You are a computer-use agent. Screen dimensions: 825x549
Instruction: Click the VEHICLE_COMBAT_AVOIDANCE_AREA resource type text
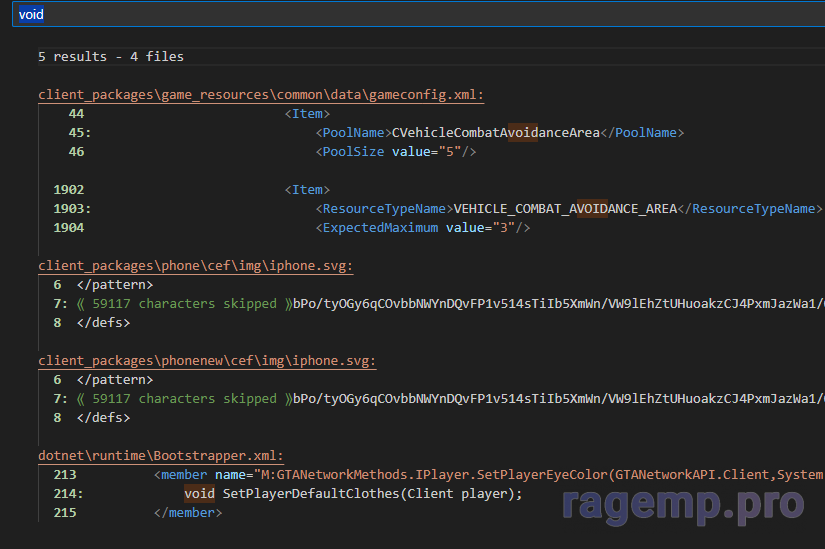(x=565, y=209)
